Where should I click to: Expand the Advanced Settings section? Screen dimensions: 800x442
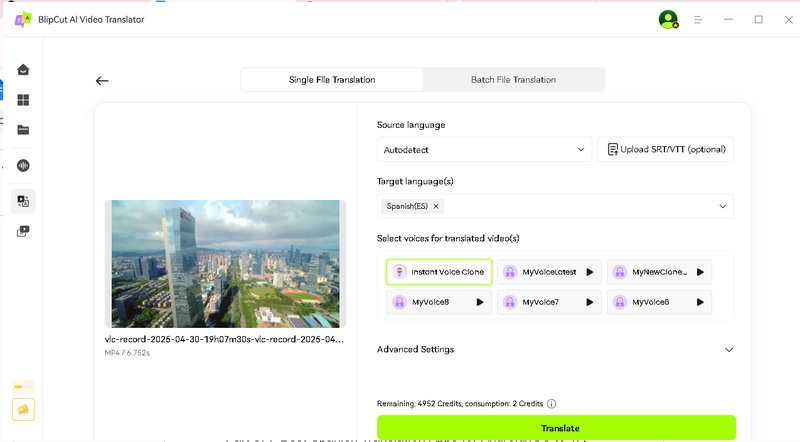point(729,350)
